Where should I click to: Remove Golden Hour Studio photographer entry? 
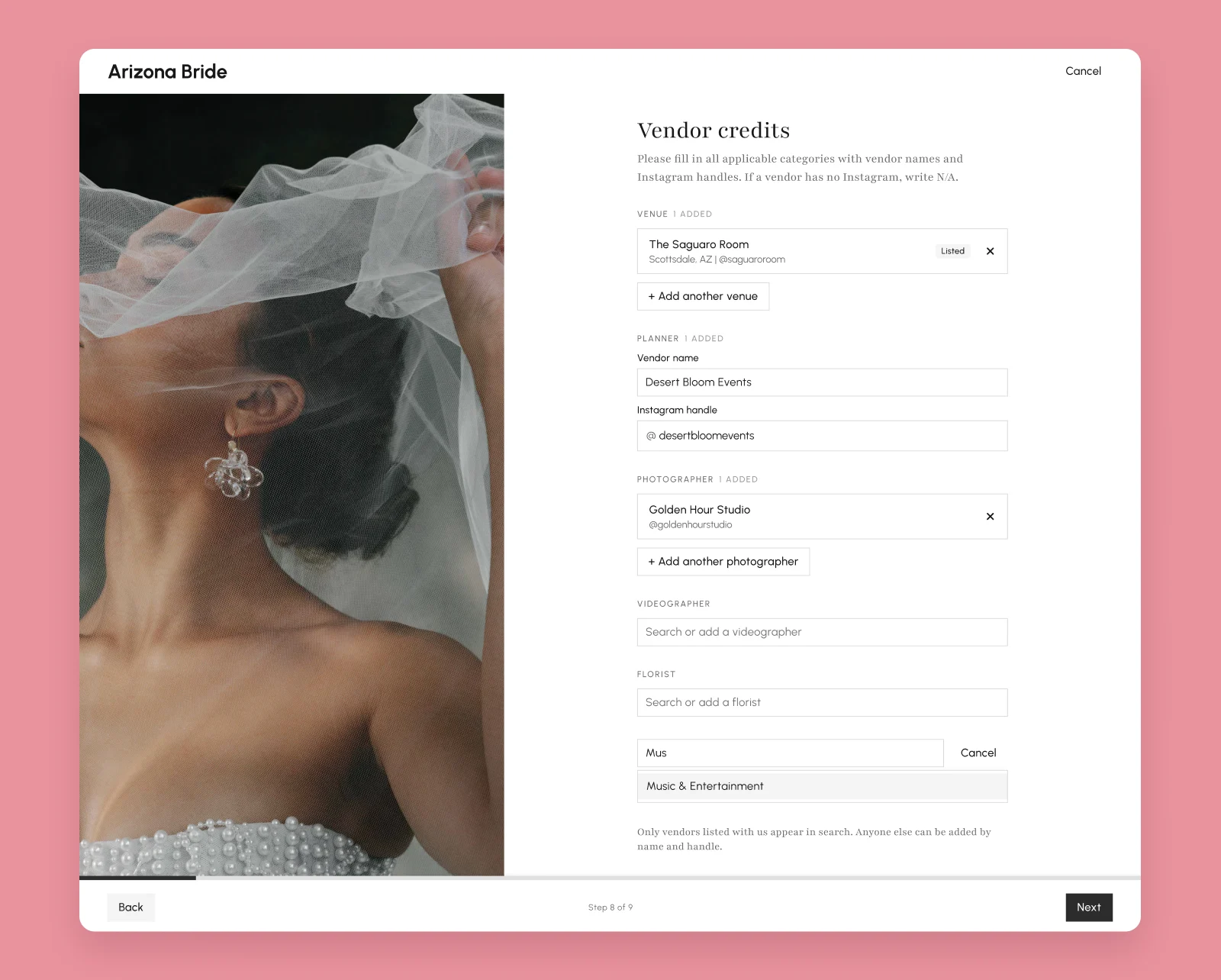[x=990, y=517]
